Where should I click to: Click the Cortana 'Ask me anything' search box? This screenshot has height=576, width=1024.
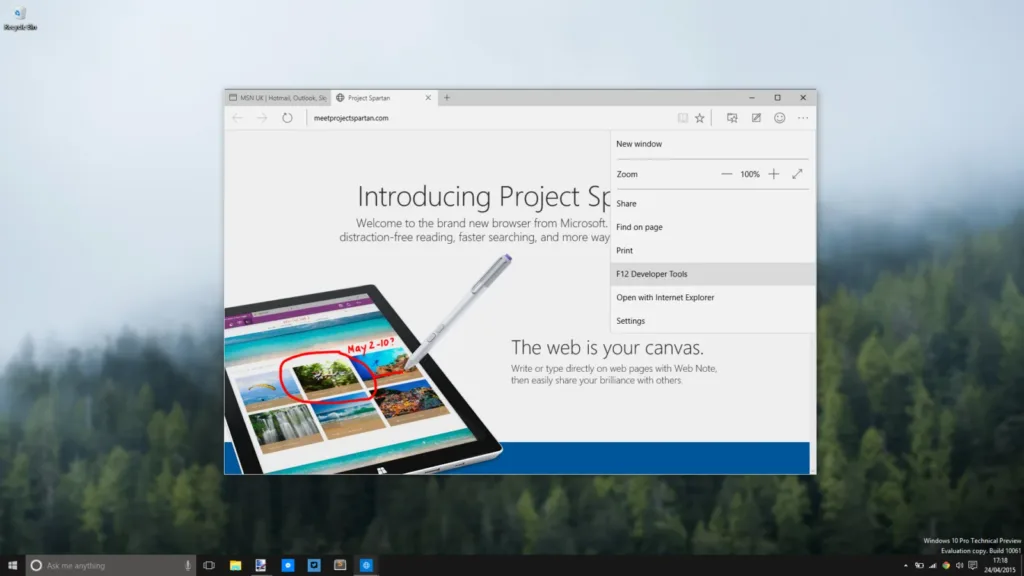111,566
